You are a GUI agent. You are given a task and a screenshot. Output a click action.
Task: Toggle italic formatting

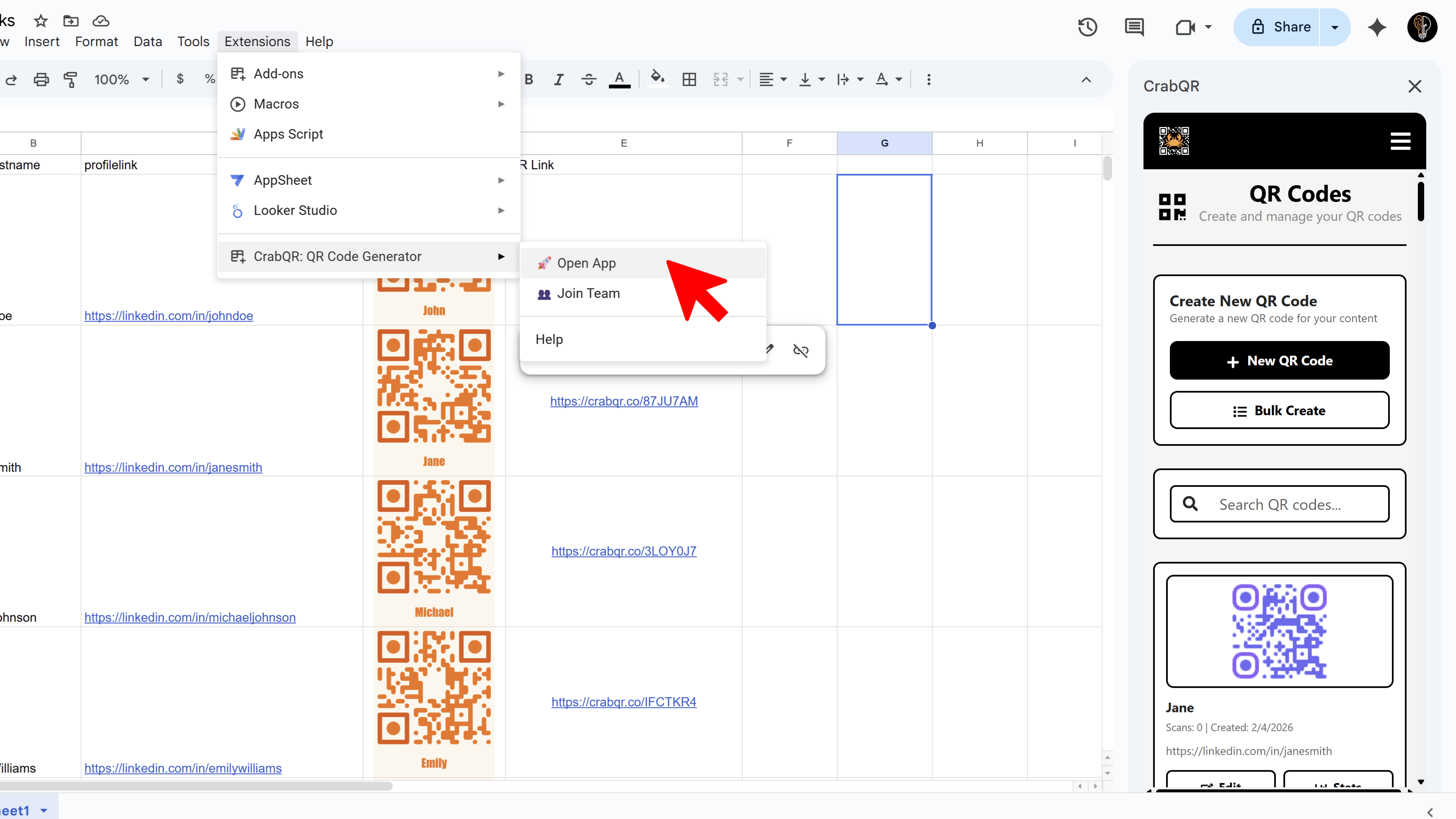tap(558, 79)
